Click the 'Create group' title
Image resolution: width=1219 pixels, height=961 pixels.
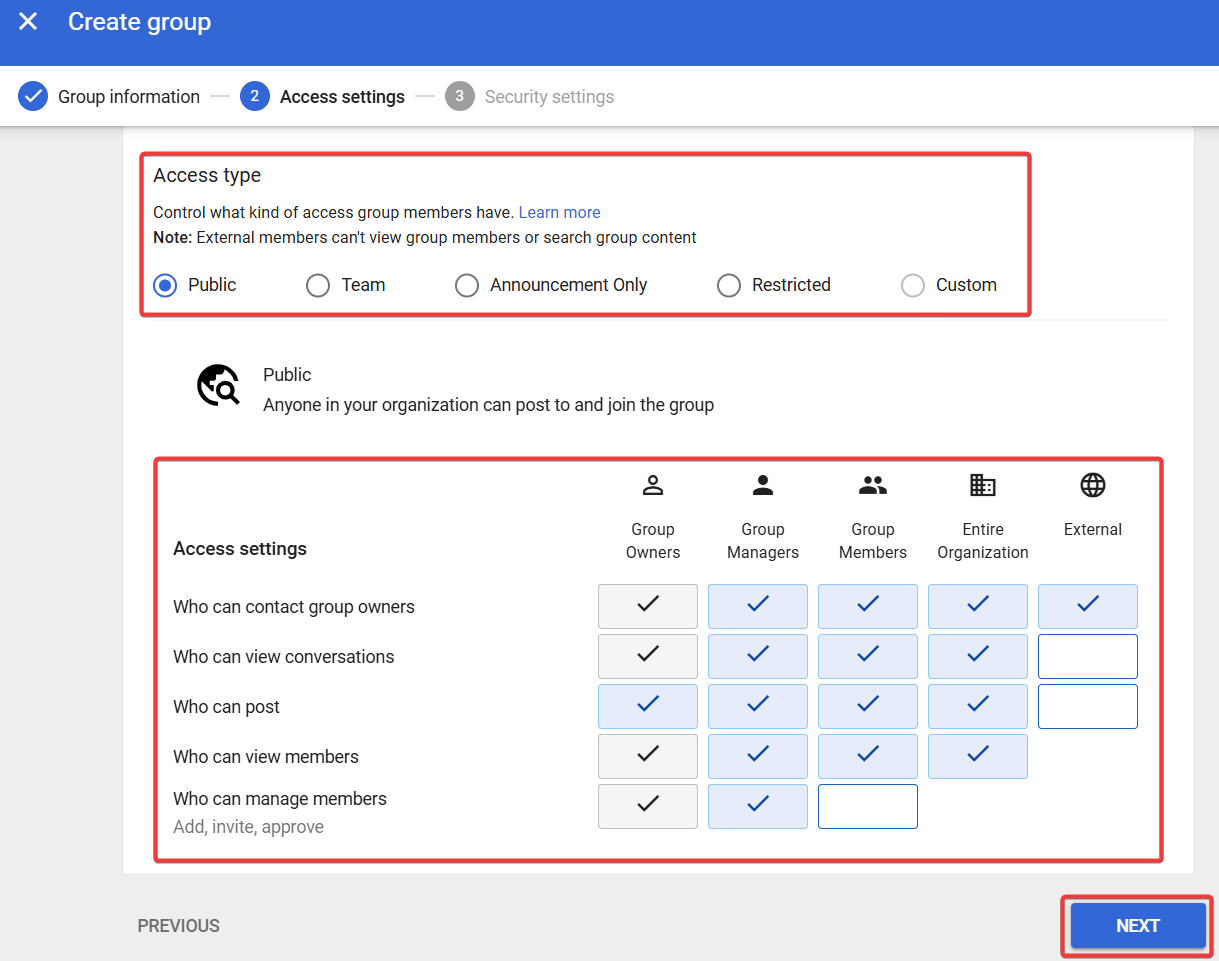(140, 21)
